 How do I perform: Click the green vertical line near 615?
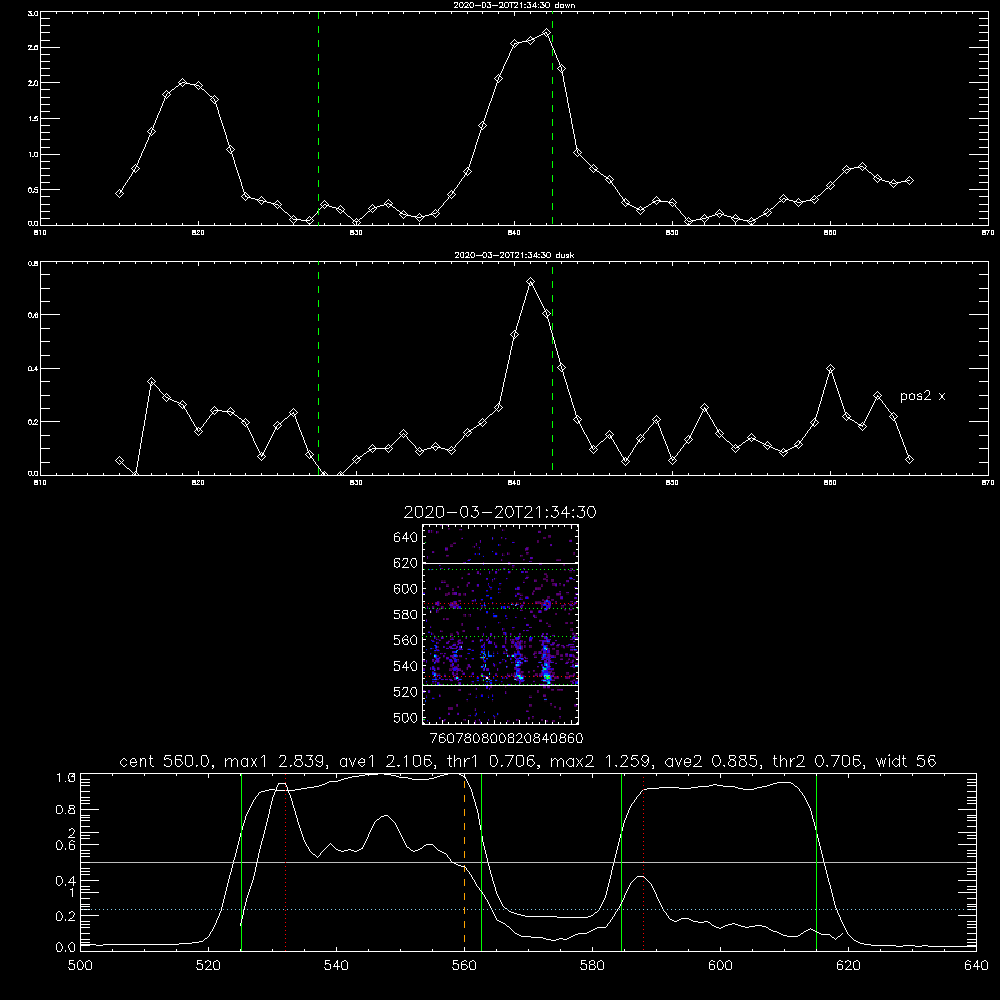point(816,861)
